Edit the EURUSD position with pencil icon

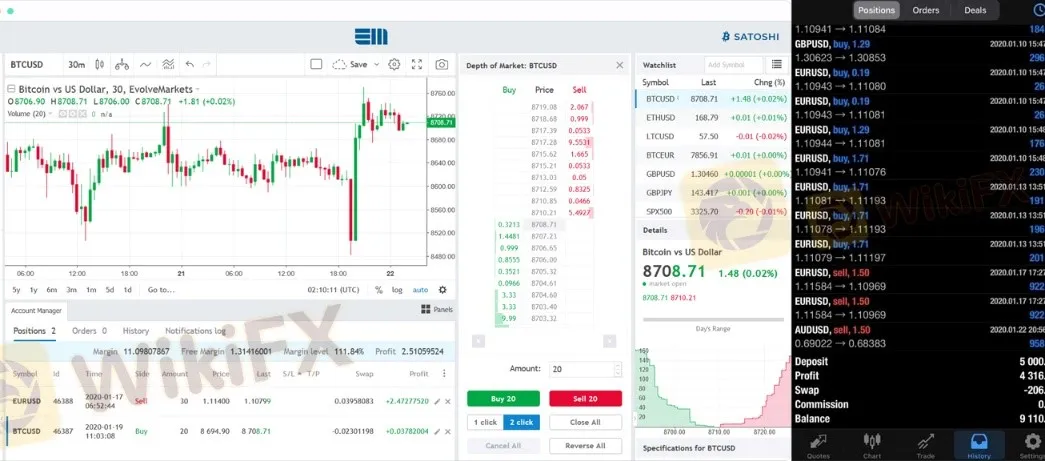click(x=437, y=401)
